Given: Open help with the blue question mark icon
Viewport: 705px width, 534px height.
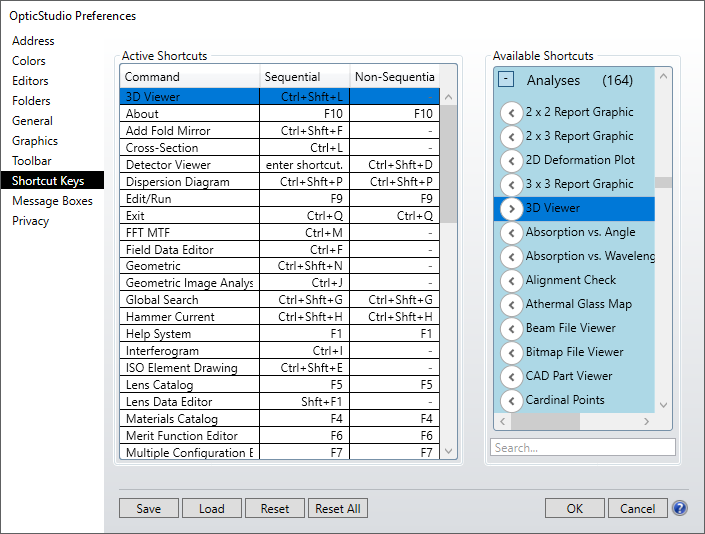Looking at the screenshot, I should pyautogui.click(x=679, y=508).
